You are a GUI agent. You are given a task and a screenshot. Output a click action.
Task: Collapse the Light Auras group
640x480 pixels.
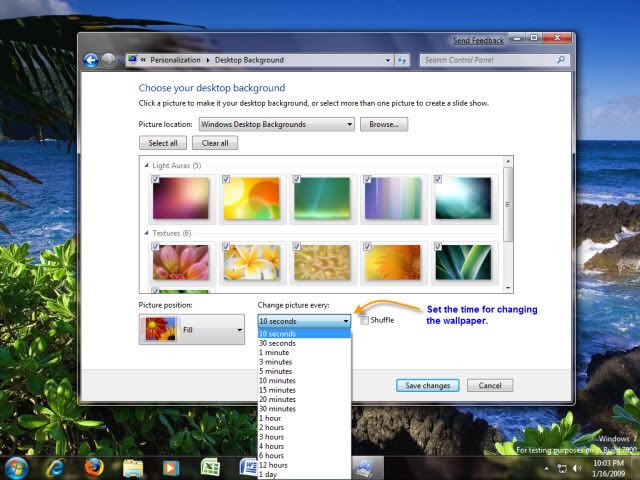[148, 165]
